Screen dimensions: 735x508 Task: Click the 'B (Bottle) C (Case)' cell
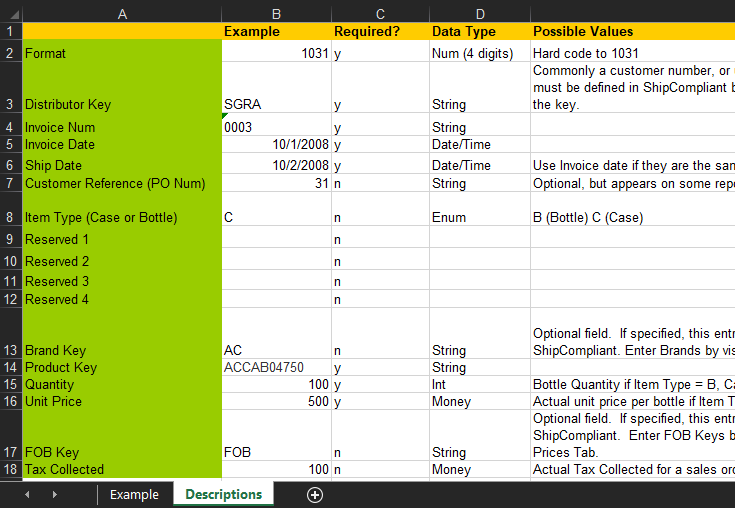(x=632, y=217)
